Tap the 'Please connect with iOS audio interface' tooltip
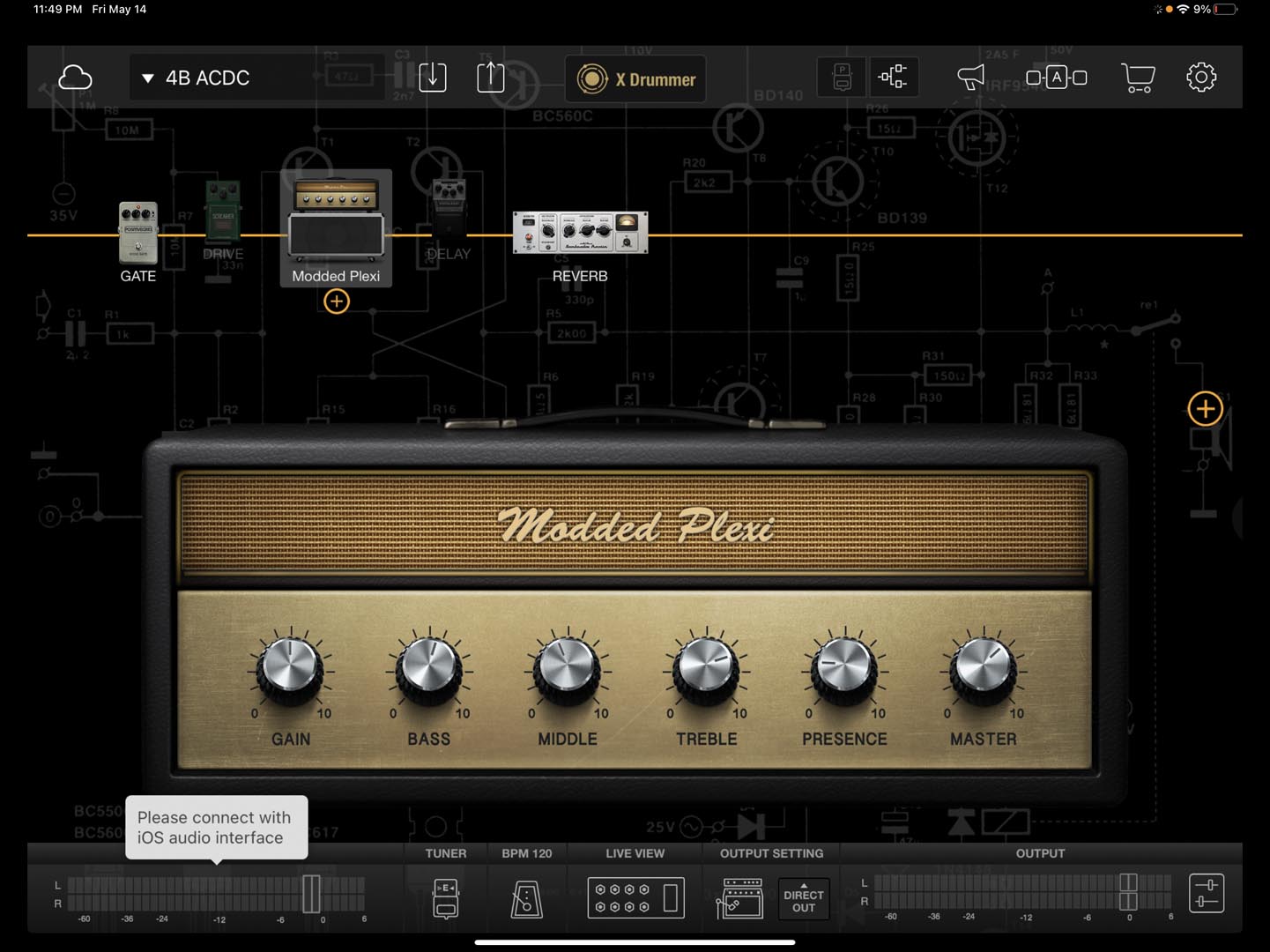Screen dimensions: 1270x952 tap(217, 828)
